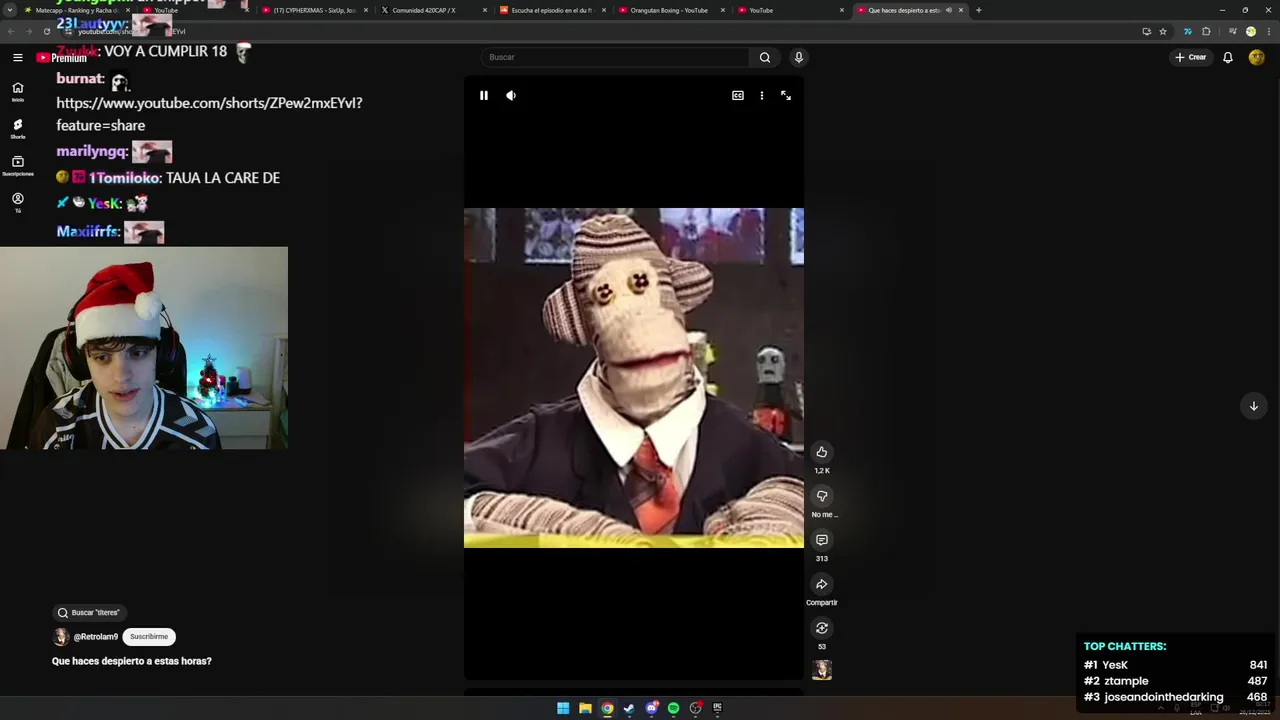The height and width of the screenshot is (720, 1280).
Task: Open the Windows Start menu
Action: click(x=563, y=708)
